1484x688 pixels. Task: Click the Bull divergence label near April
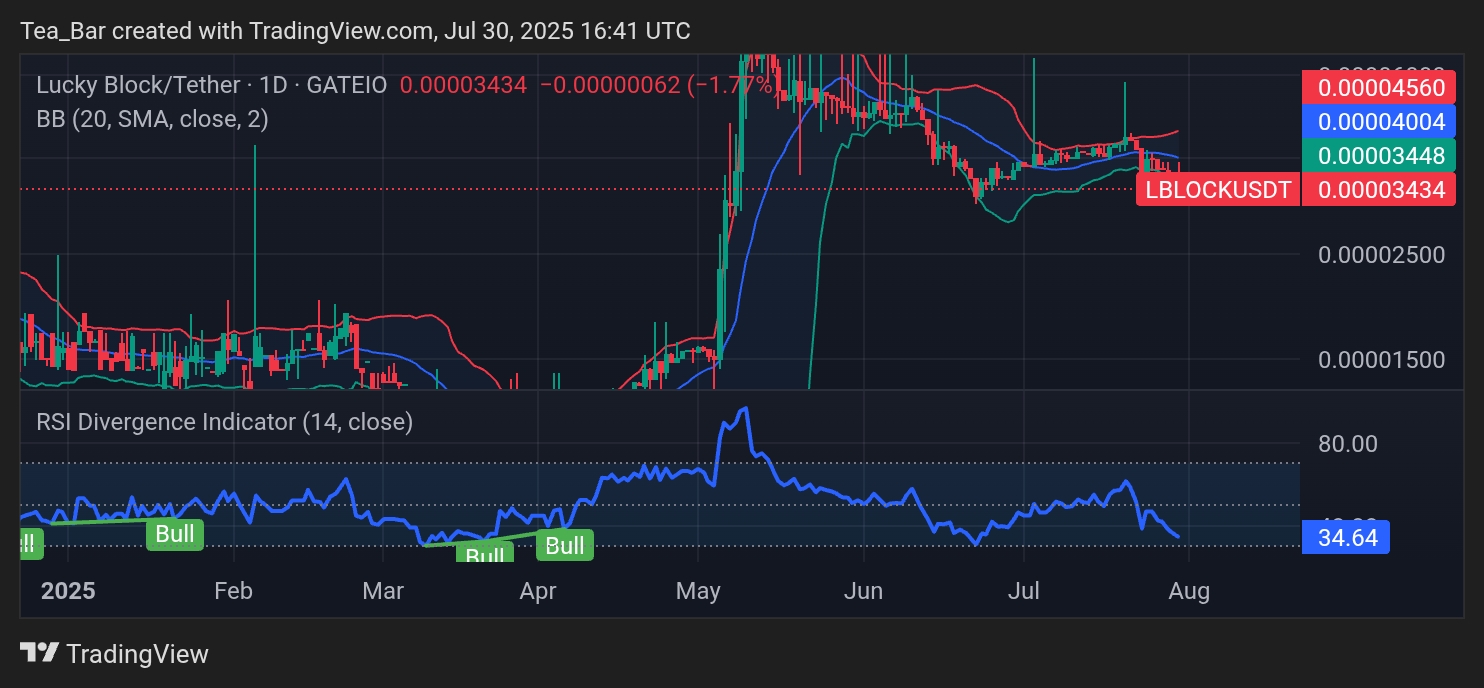tap(565, 546)
